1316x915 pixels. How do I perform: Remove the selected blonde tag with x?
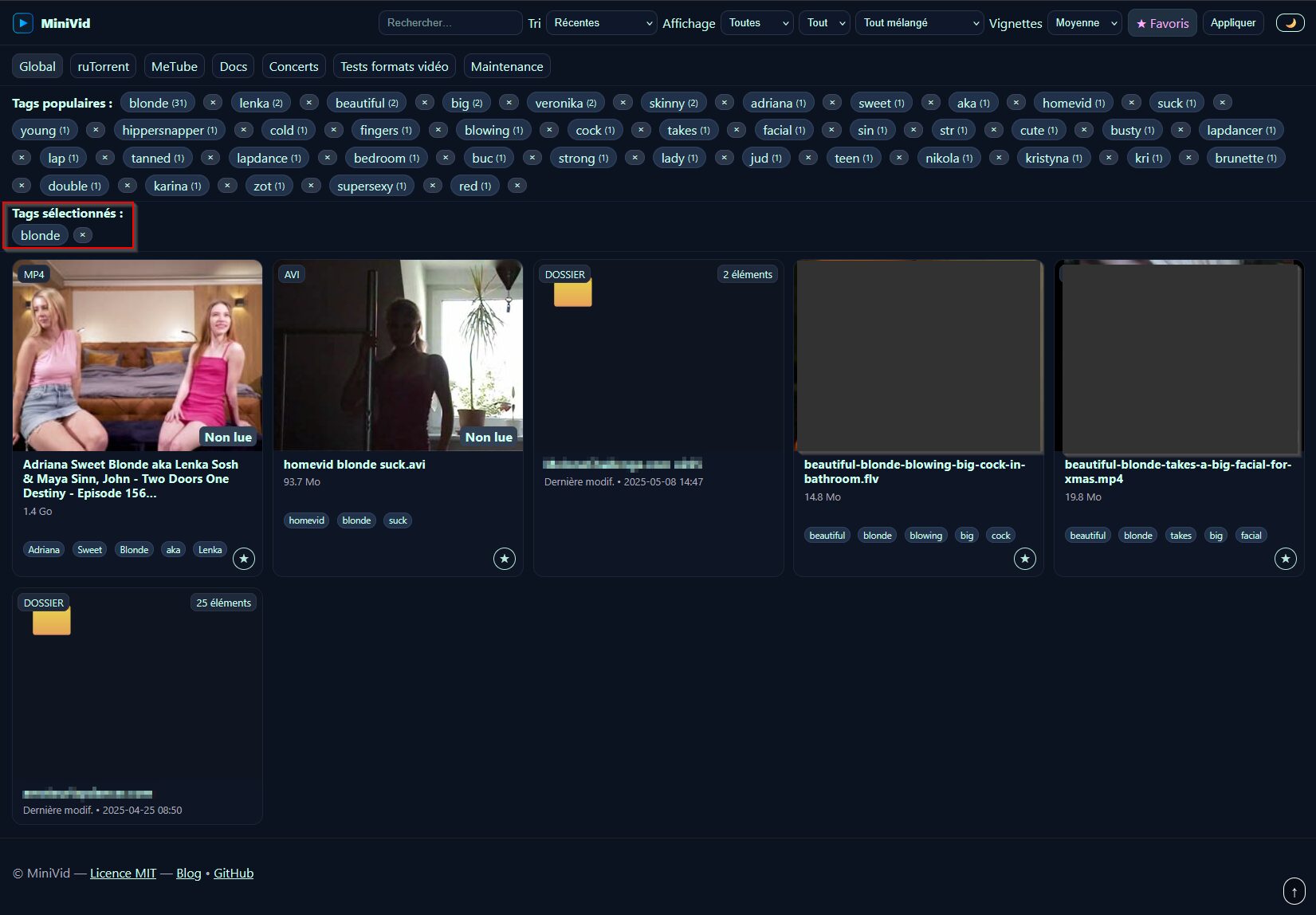pyautogui.click(x=83, y=235)
